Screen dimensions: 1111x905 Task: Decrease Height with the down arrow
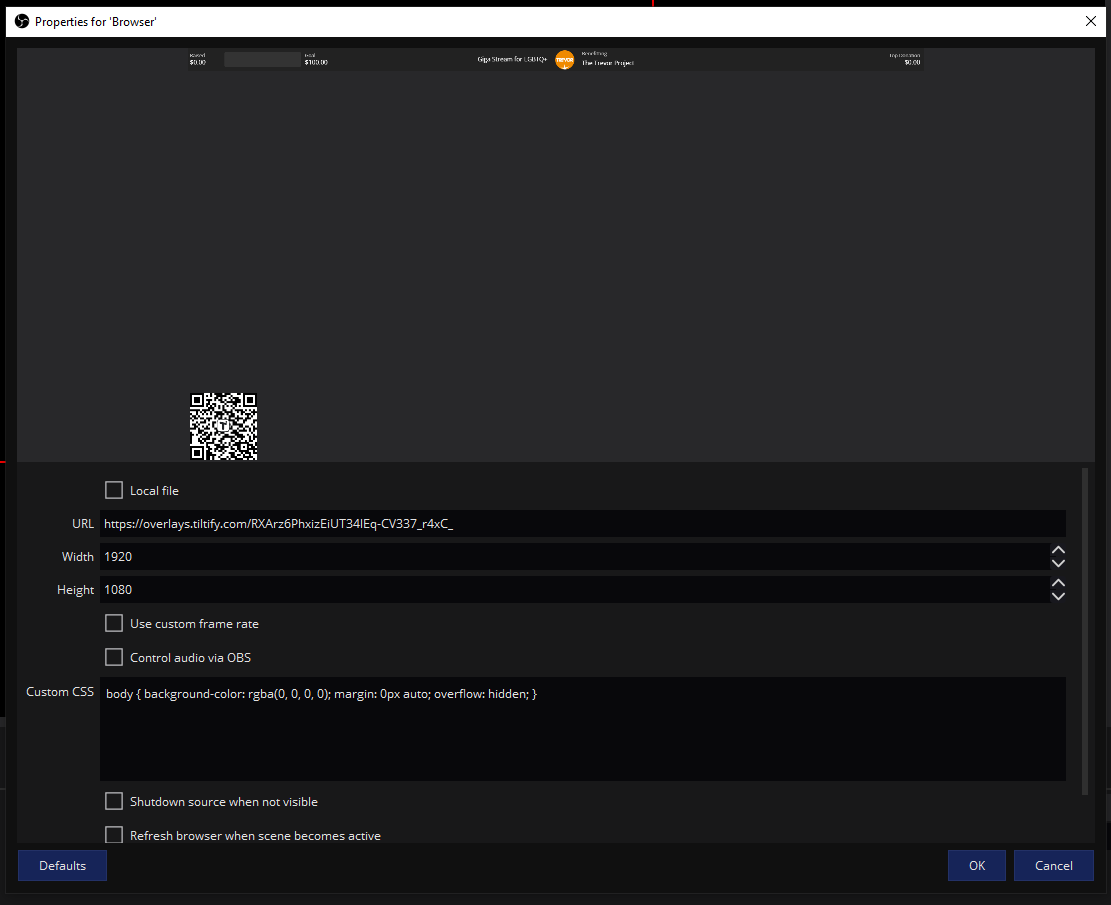[x=1058, y=596]
